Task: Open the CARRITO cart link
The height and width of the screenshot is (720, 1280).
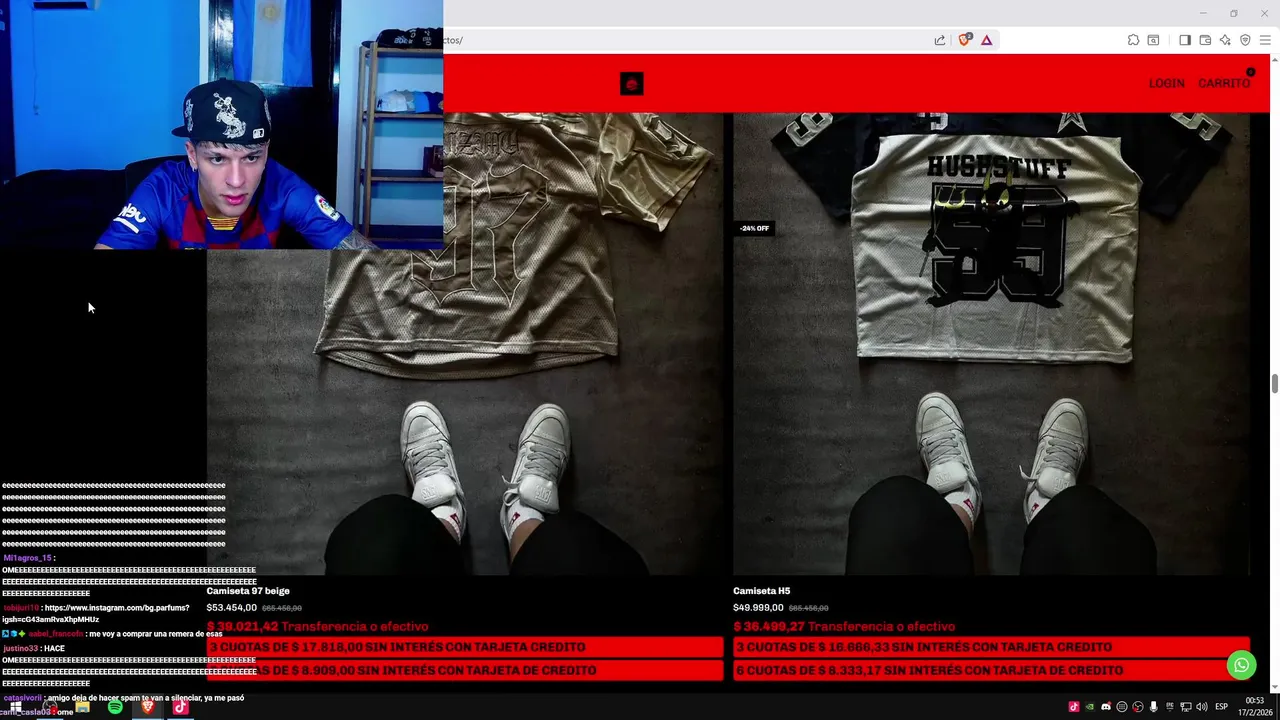Action: tap(1224, 83)
